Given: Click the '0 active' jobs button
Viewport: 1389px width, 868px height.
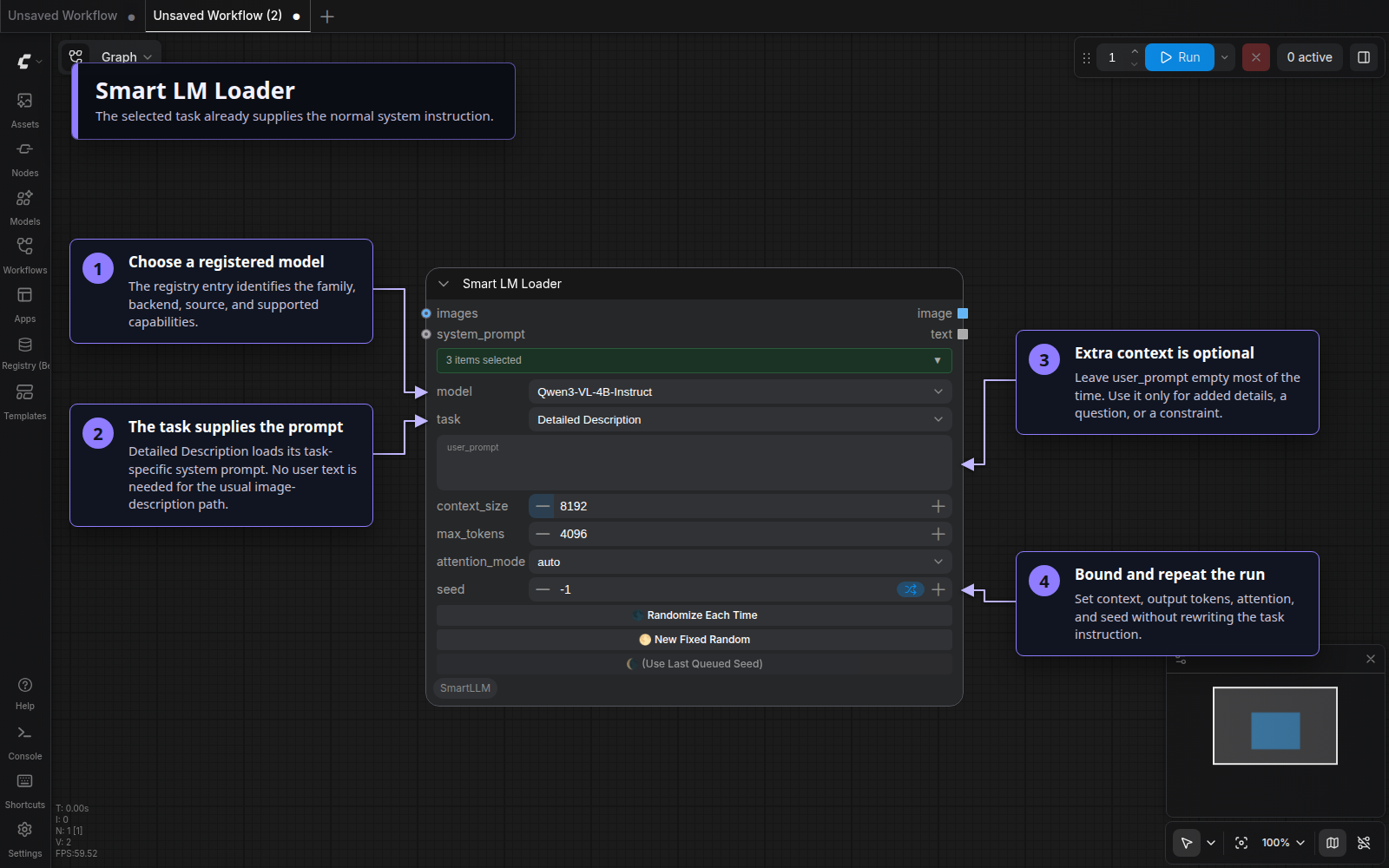Looking at the screenshot, I should (1309, 57).
